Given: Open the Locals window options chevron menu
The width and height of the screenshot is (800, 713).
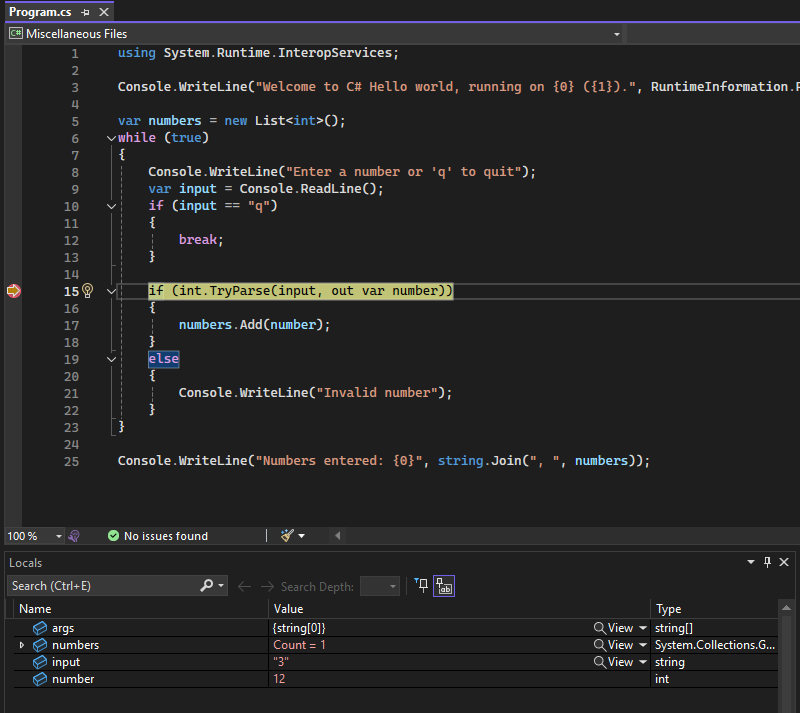Looking at the screenshot, I should 750,562.
